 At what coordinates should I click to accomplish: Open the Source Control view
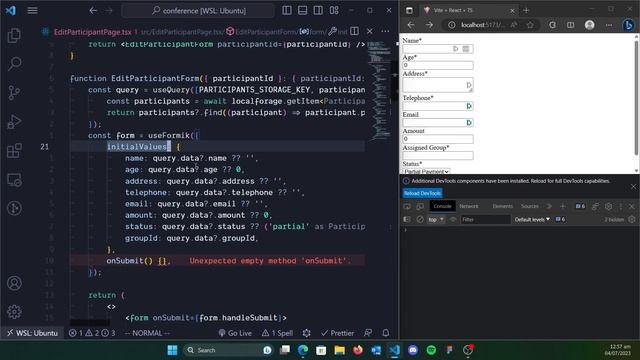pos(14,93)
